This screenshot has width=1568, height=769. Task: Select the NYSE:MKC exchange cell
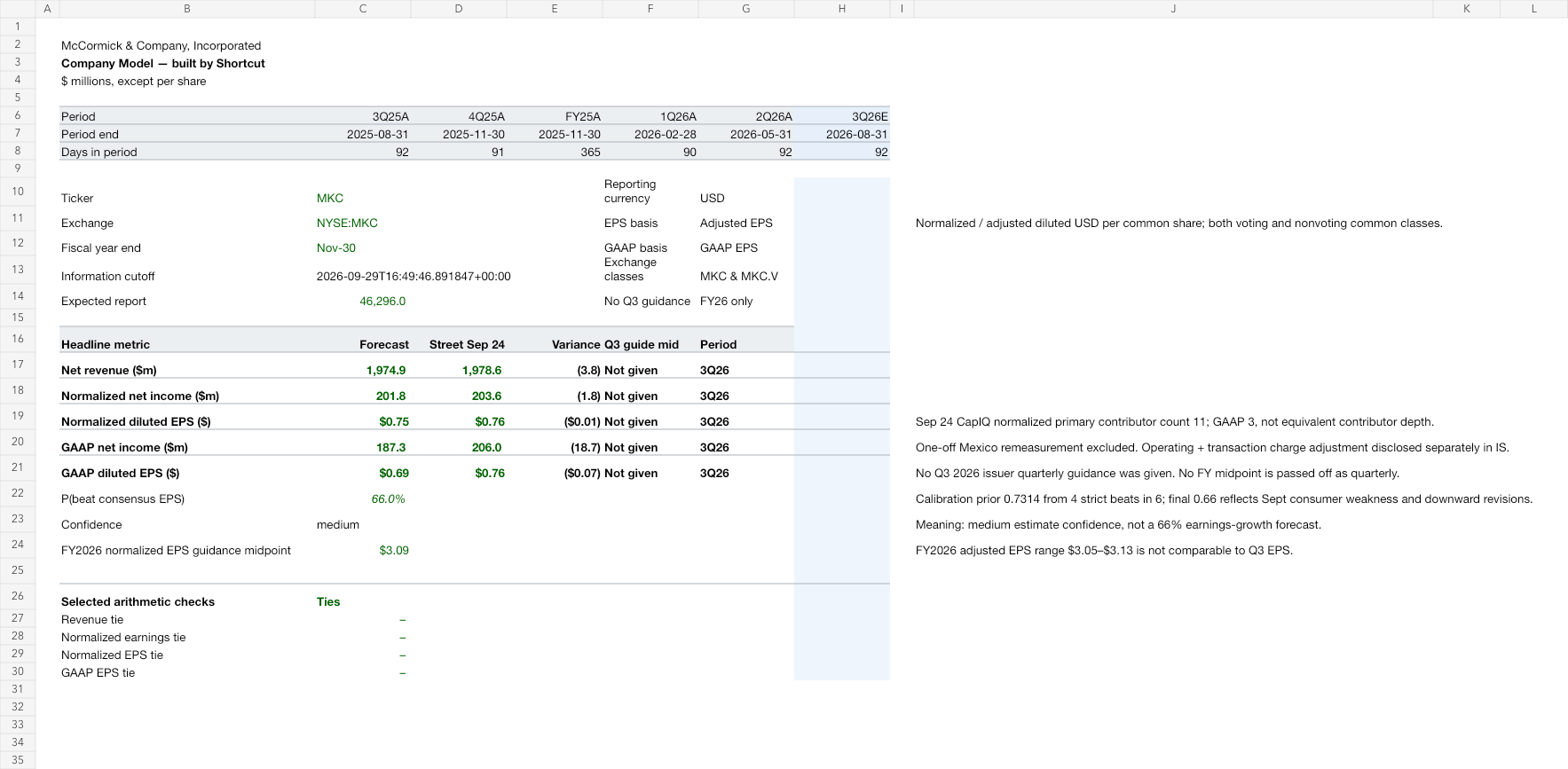347,224
